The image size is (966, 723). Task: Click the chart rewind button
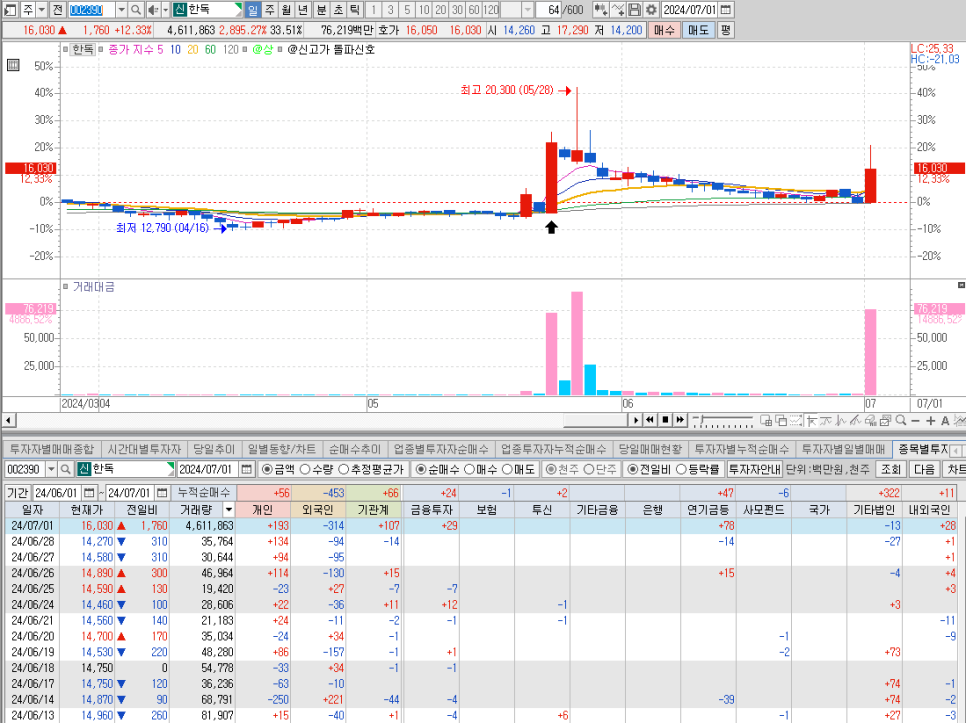650,420
